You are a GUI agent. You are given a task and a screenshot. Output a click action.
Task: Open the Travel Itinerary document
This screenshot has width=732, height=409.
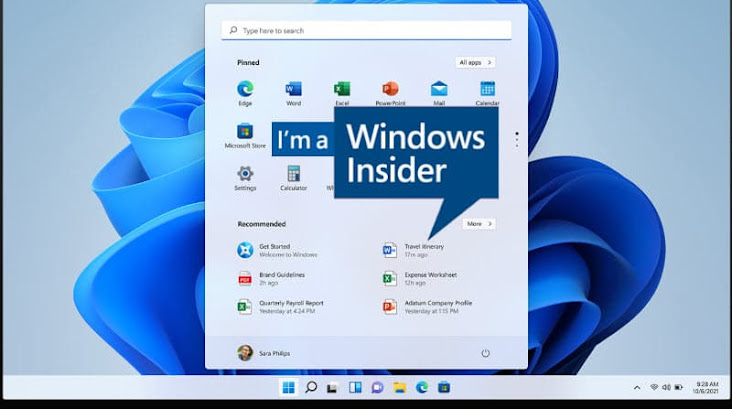pyautogui.click(x=414, y=250)
